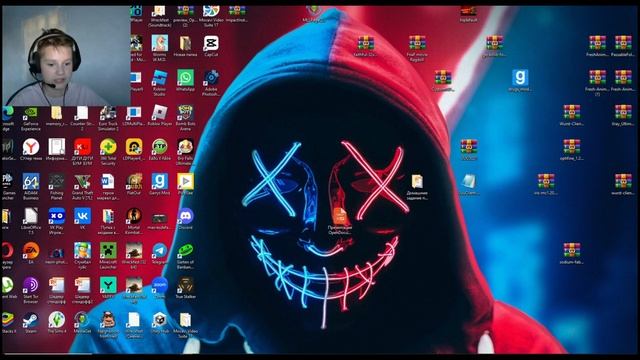Viewport: 640px width, 360px height.
Task: Open the blue g drugs_mod file icon
Action: coord(520,78)
